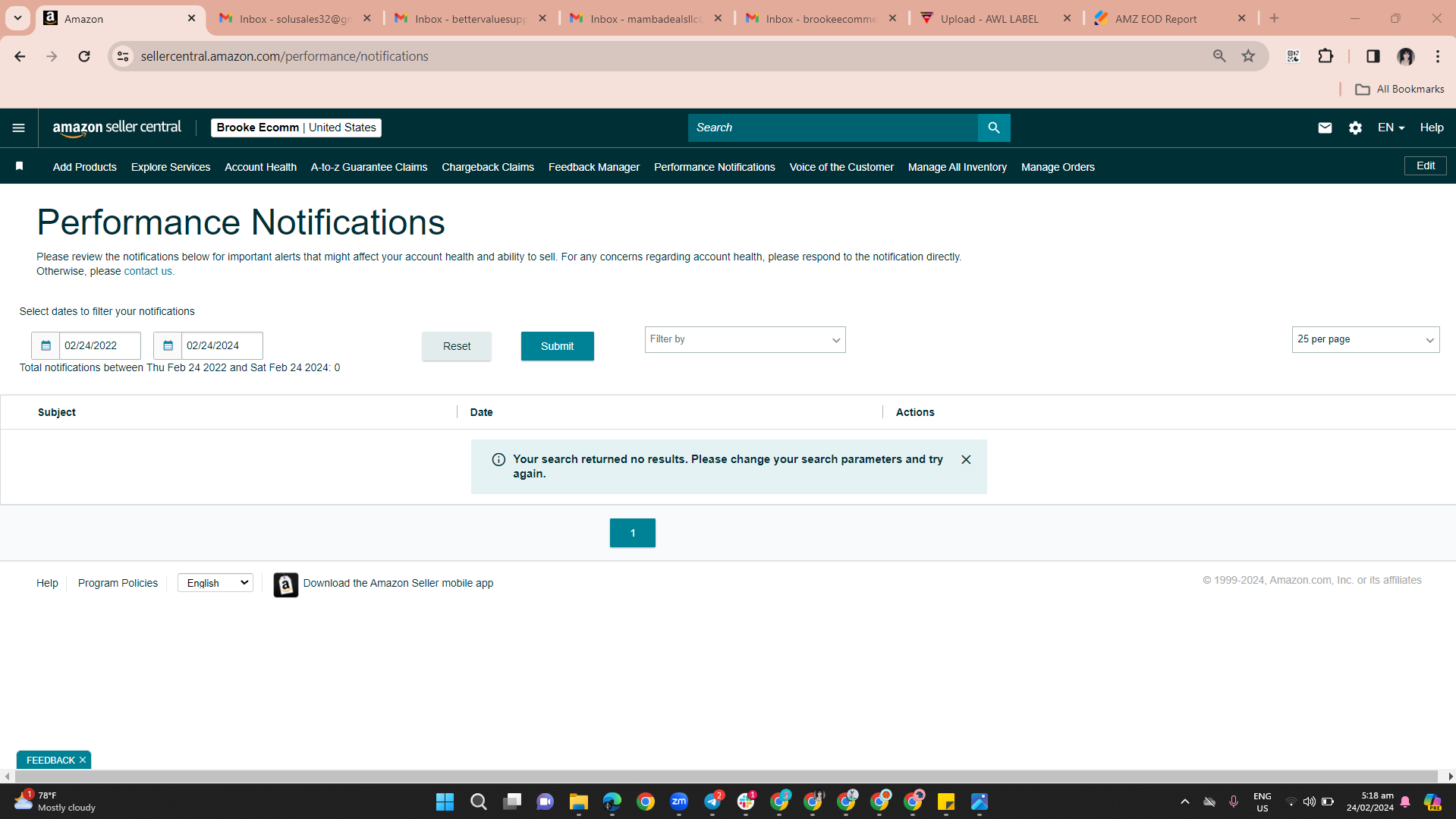This screenshot has width=1456, height=819.
Task: Bookmark this page with the star icon
Action: 1248,56
